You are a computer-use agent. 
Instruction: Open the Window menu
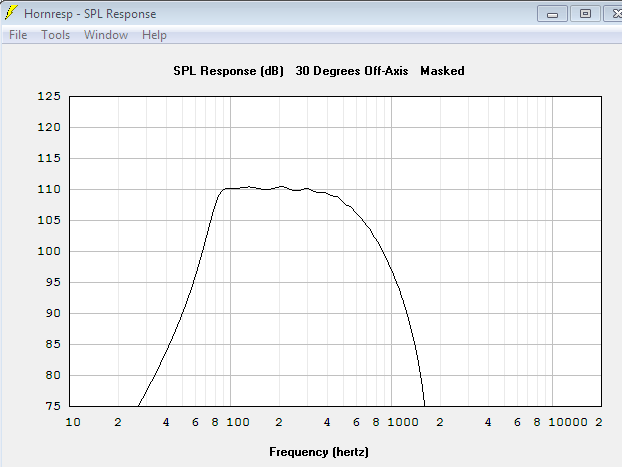[x=106, y=35]
